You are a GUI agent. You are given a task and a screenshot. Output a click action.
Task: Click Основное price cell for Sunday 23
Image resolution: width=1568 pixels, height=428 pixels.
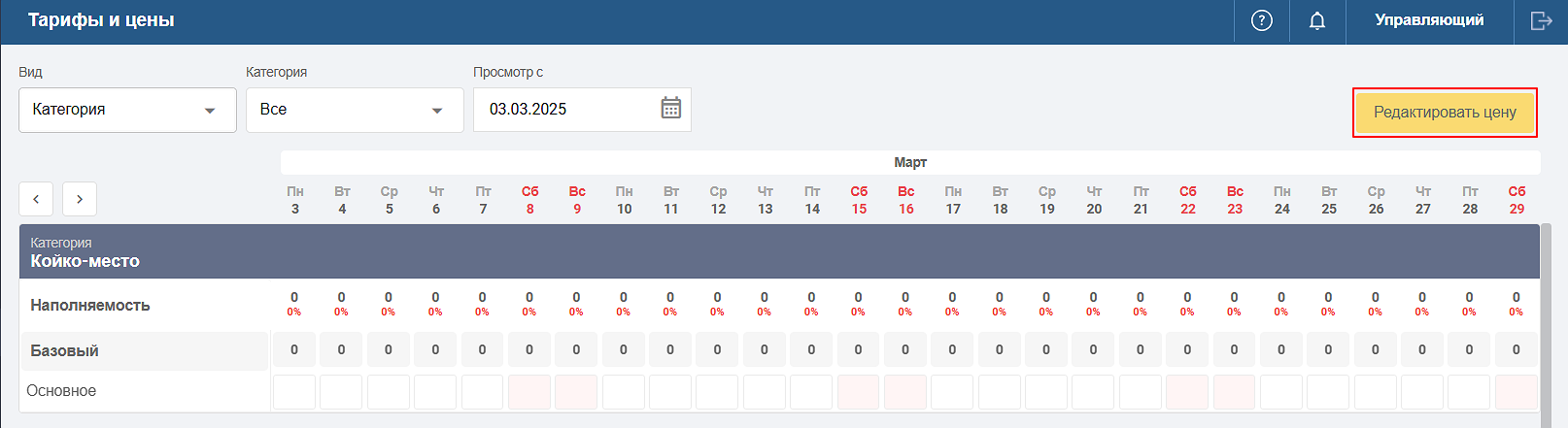1234,392
